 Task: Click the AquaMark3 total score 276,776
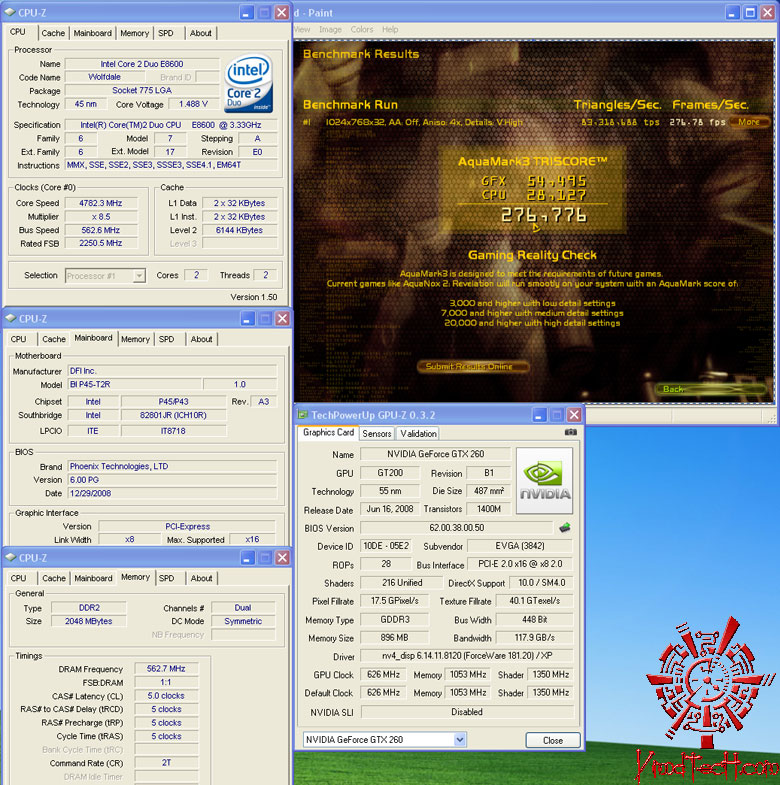click(544, 215)
